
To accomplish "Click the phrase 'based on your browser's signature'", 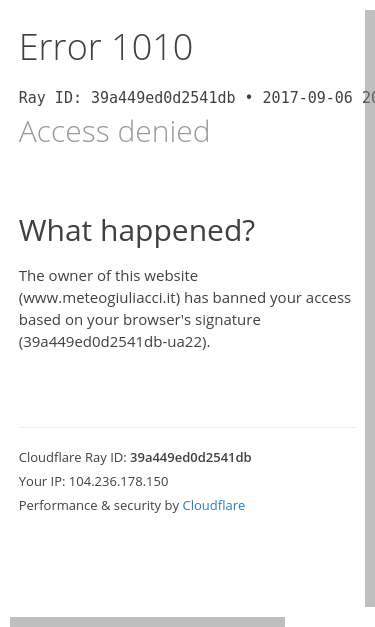I will [x=140, y=320].
